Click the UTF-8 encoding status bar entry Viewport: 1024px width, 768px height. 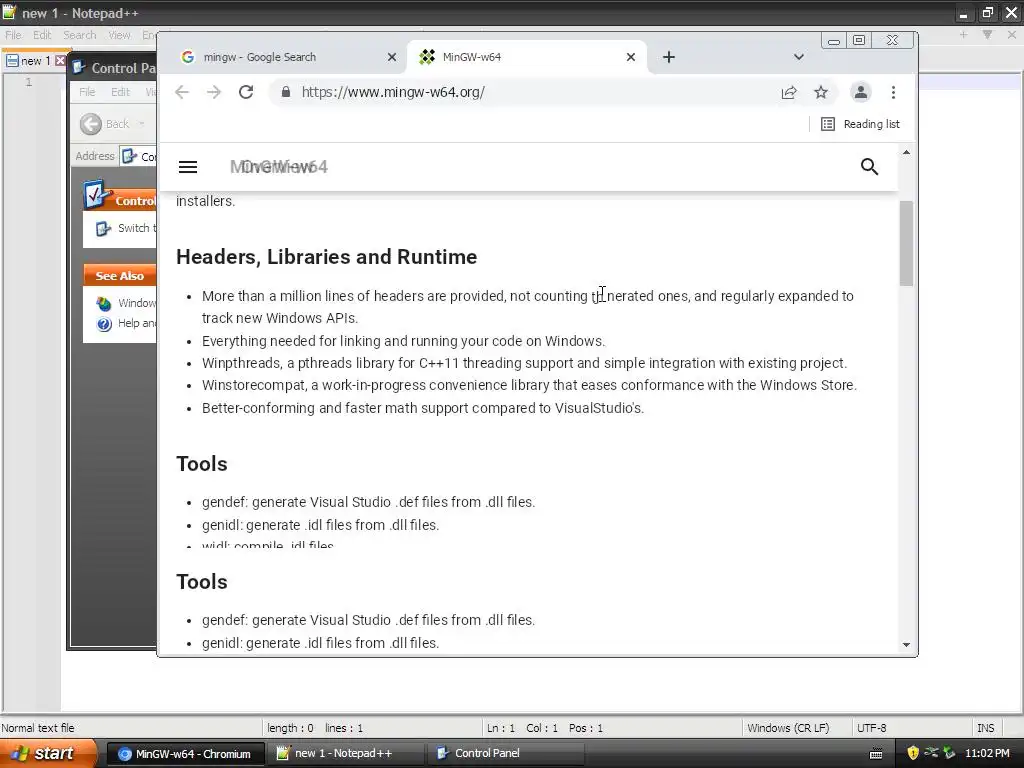[x=872, y=728]
